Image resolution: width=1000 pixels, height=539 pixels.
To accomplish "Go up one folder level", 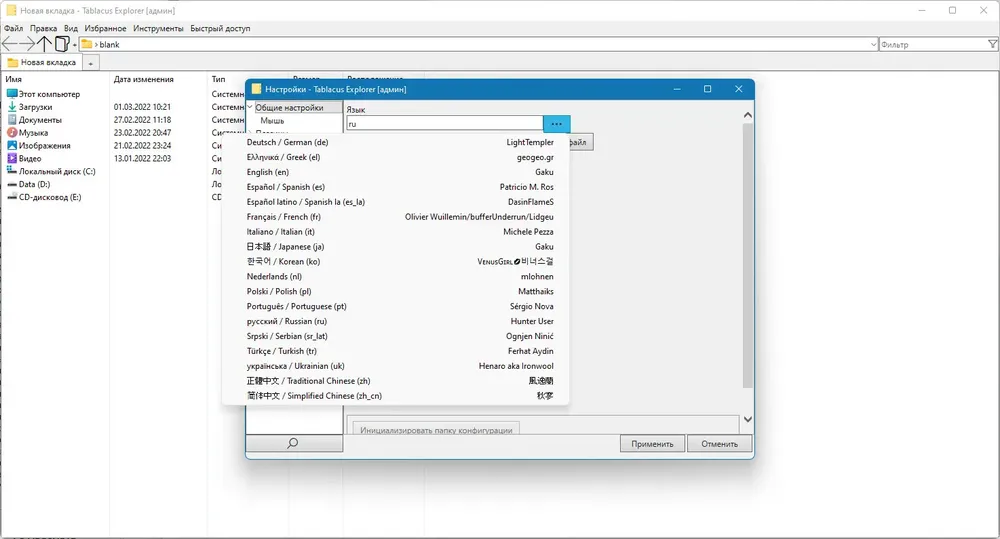I will coord(44,44).
